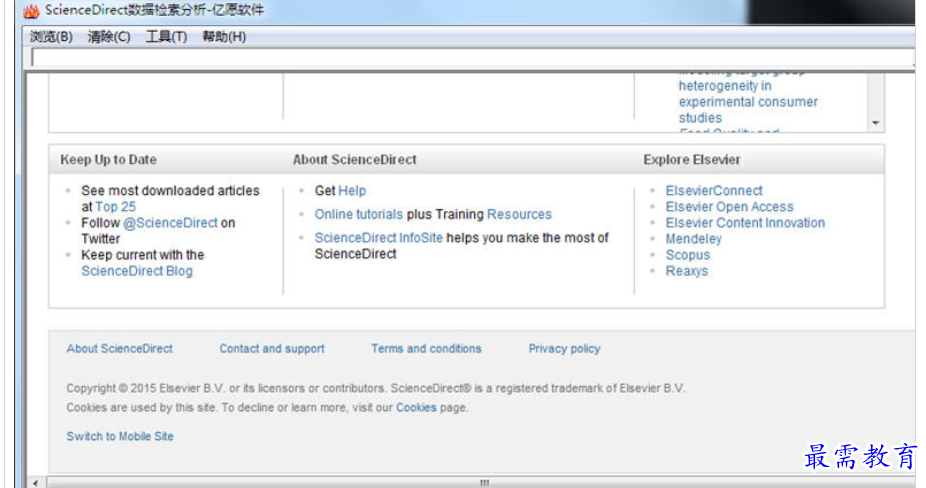This screenshot has height=488, width=926.
Task: Click the 'Explore Elsevier' heading
Action: click(x=692, y=160)
